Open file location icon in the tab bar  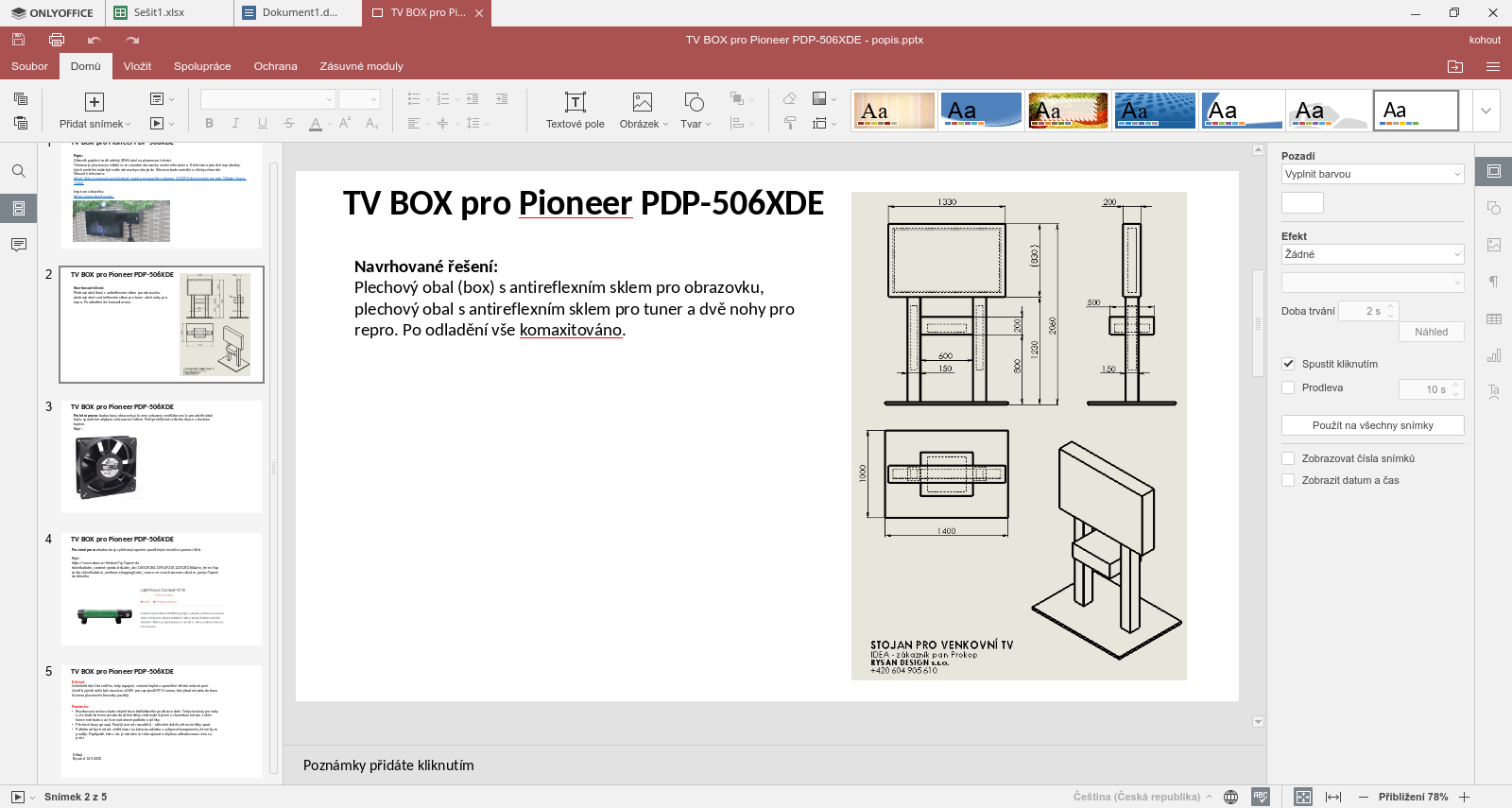coord(1455,66)
